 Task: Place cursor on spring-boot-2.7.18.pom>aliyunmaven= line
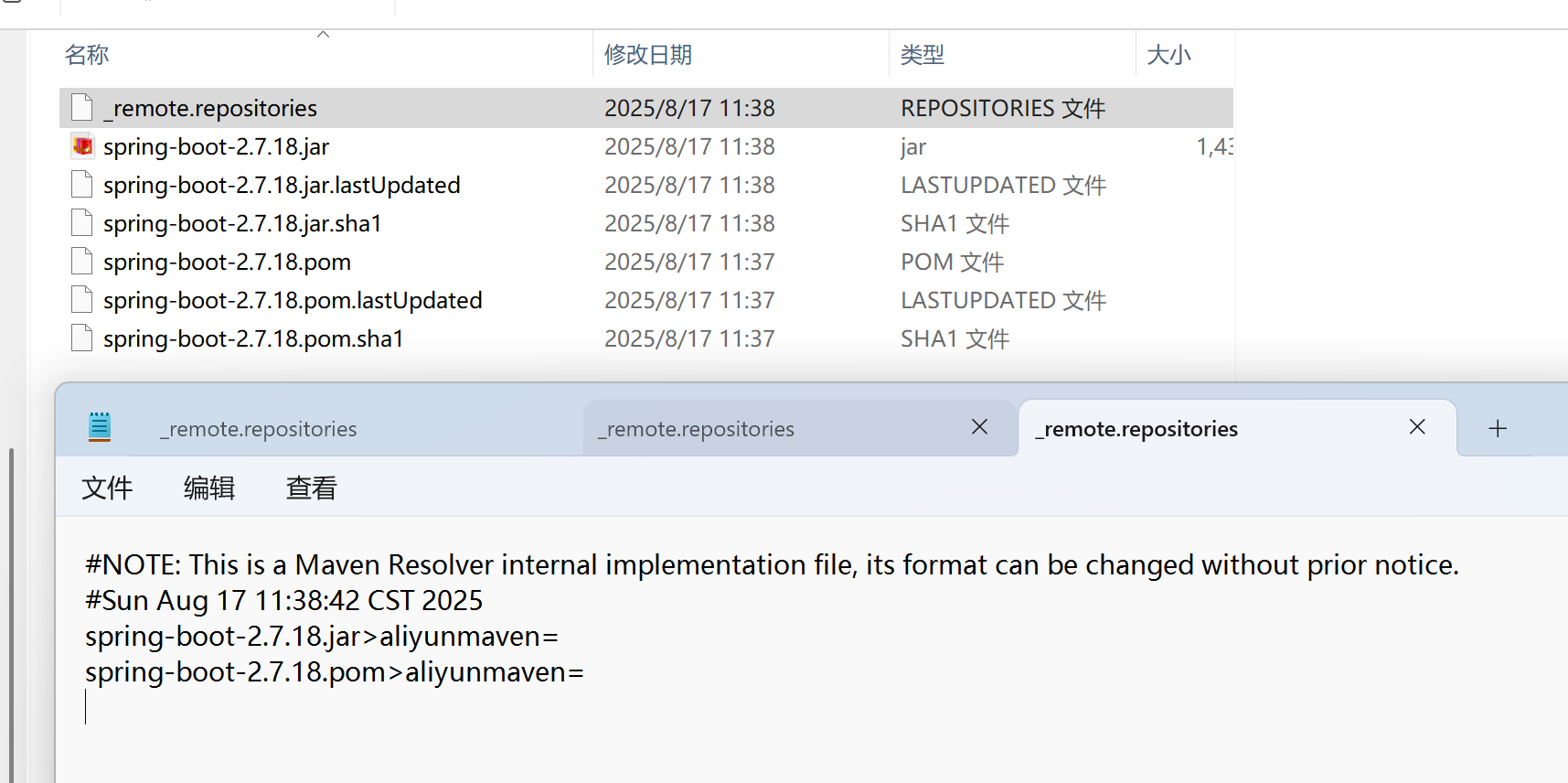[x=335, y=671]
